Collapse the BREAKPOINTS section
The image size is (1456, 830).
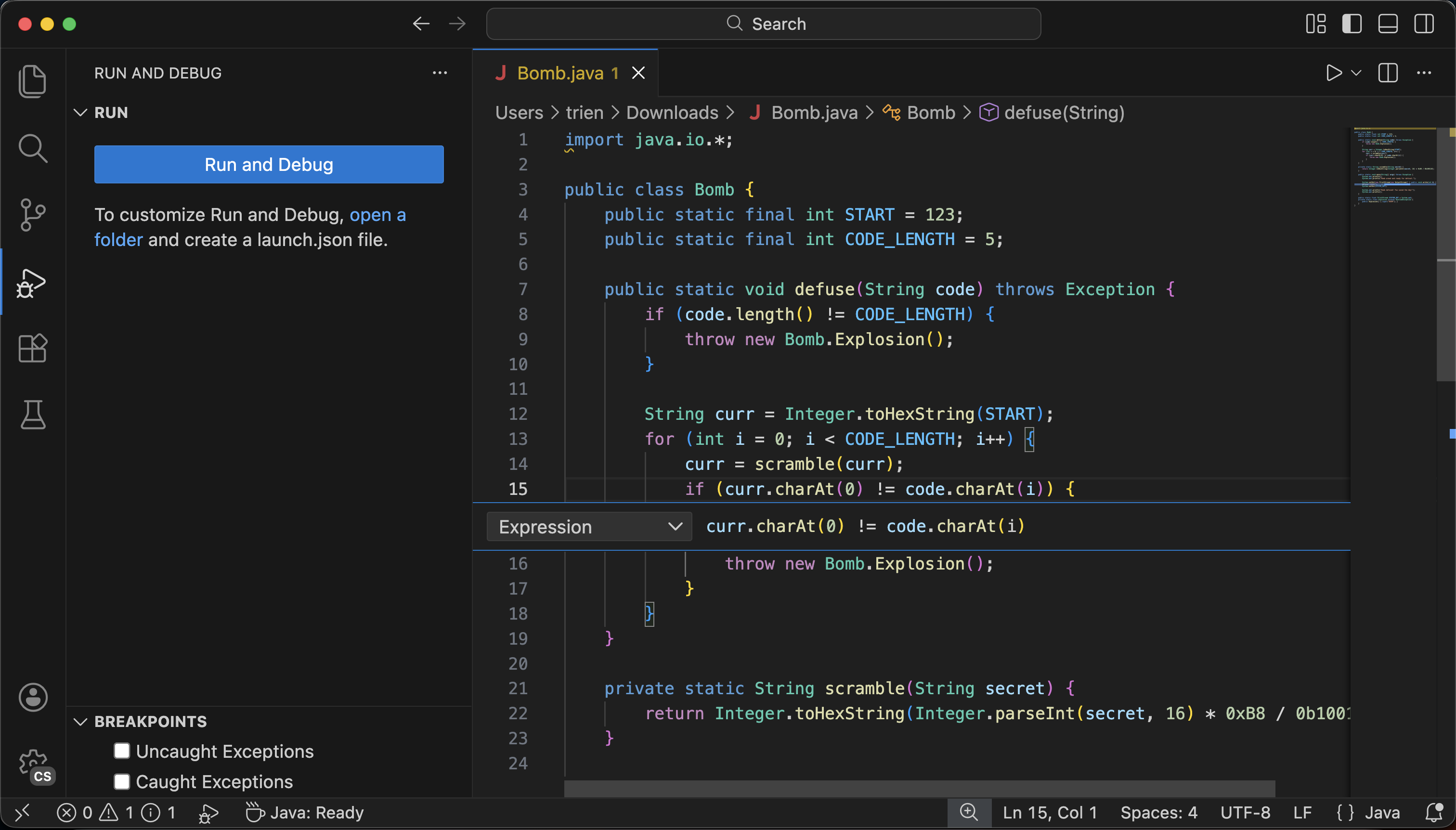click(80, 721)
